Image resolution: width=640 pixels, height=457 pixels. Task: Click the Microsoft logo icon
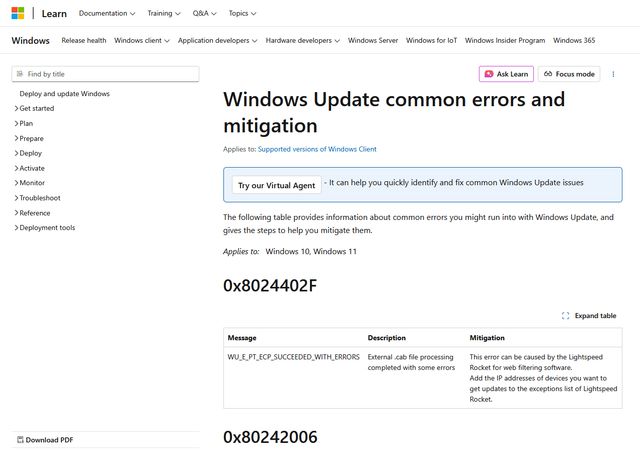tap(19, 13)
